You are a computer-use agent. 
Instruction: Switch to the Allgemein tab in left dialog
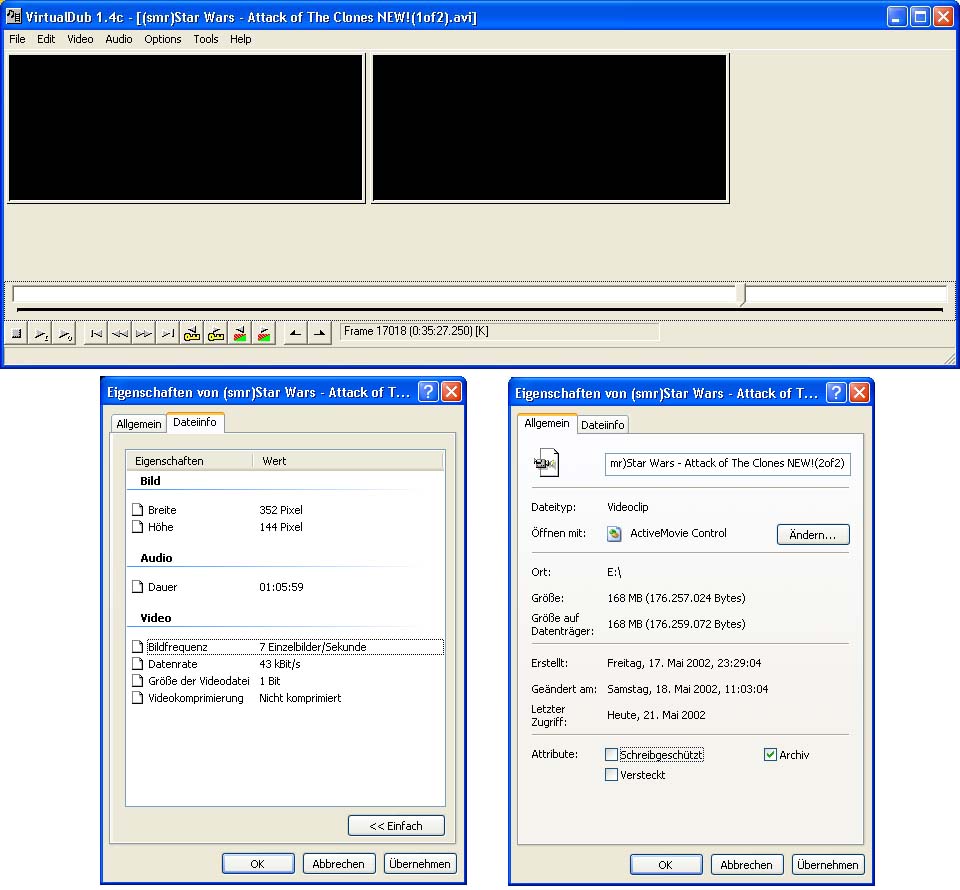click(x=139, y=424)
